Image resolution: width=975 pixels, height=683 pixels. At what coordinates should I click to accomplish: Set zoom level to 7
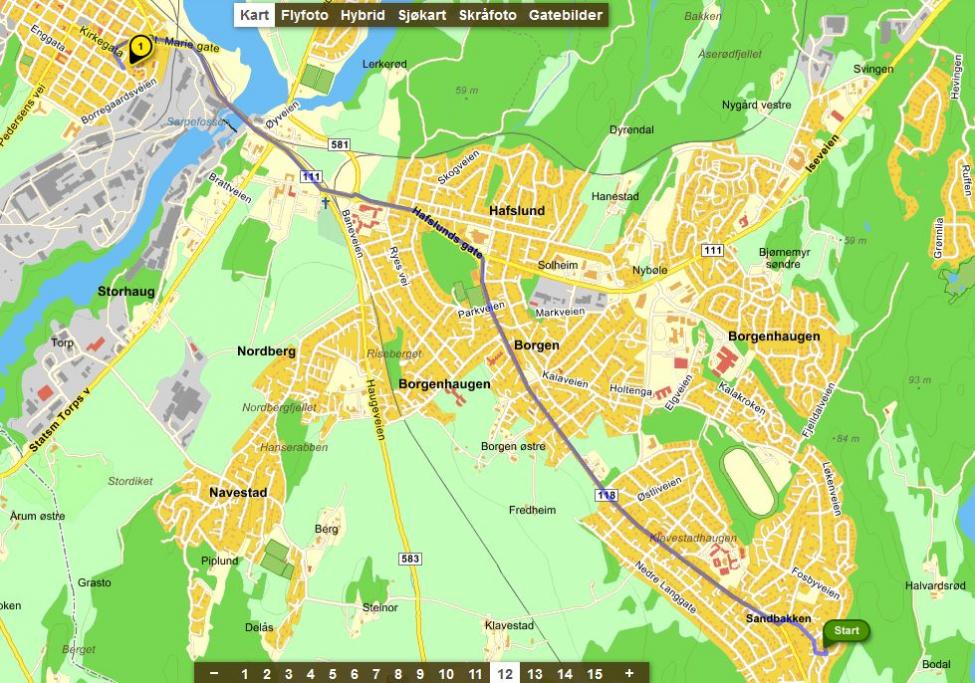pyautogui.click(x=376, y=674)
